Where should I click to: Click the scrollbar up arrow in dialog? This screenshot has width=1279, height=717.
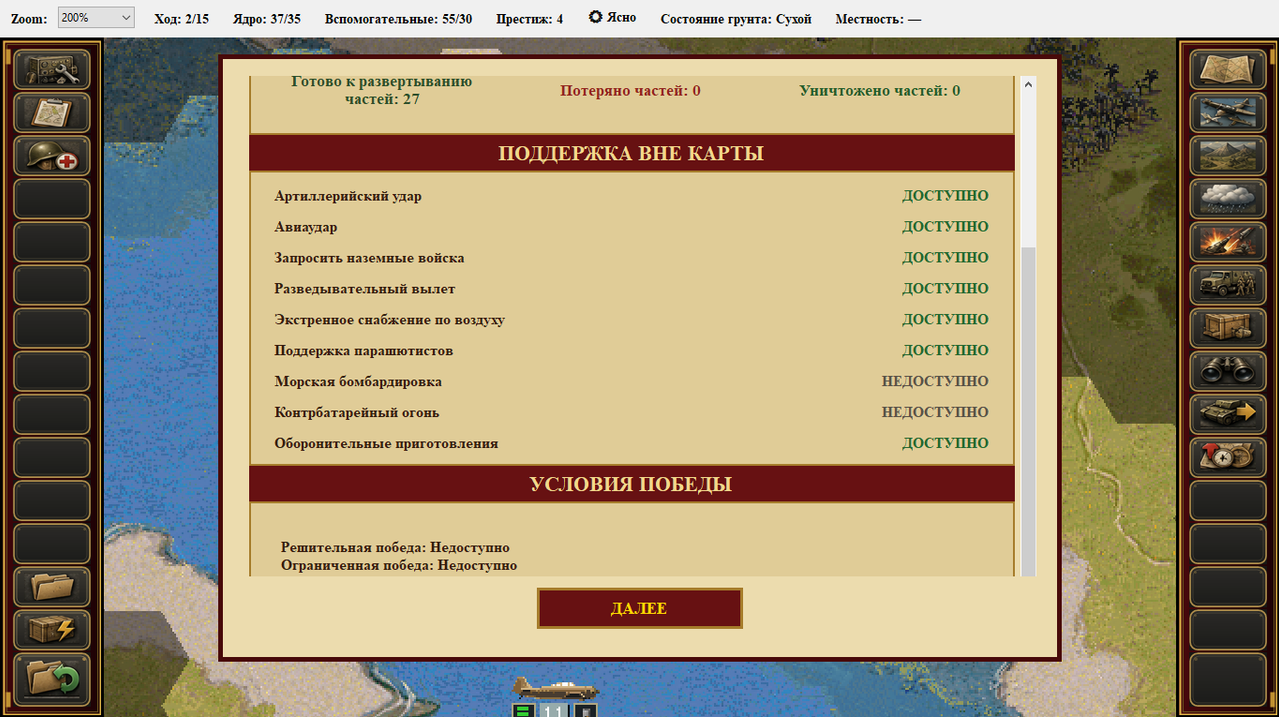(1028, 86)
